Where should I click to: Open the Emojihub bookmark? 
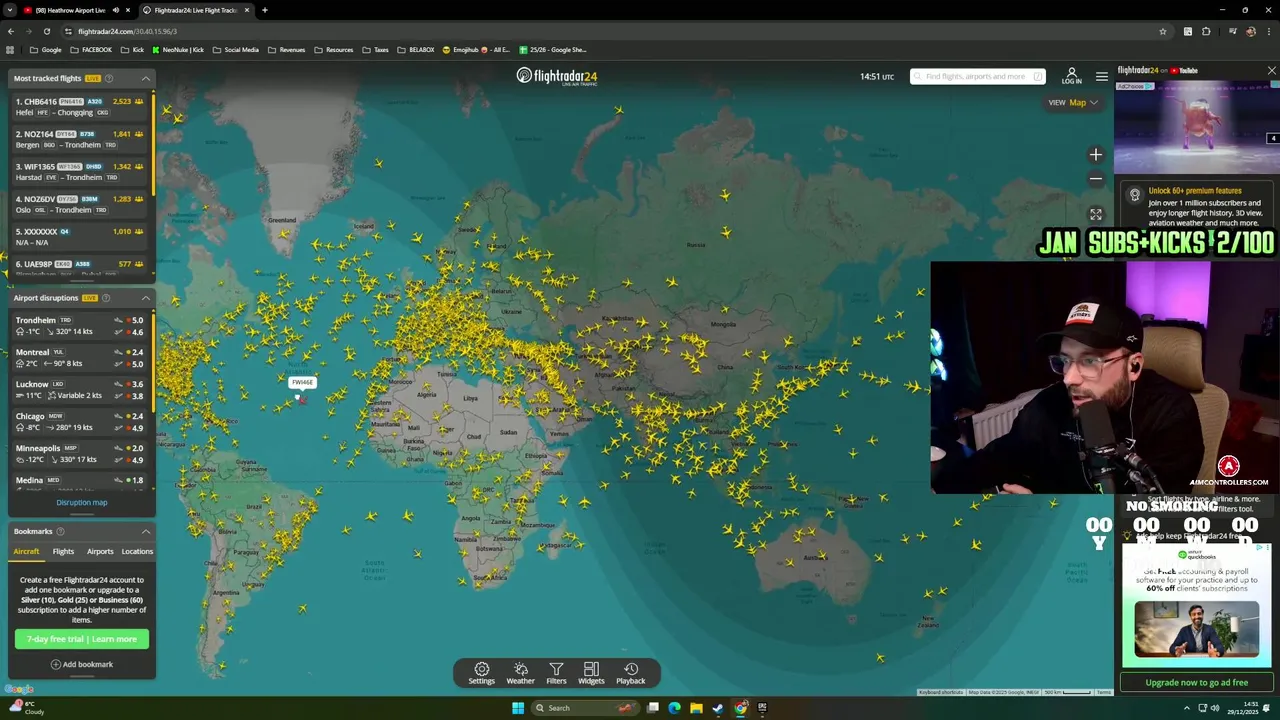point(475,50)
